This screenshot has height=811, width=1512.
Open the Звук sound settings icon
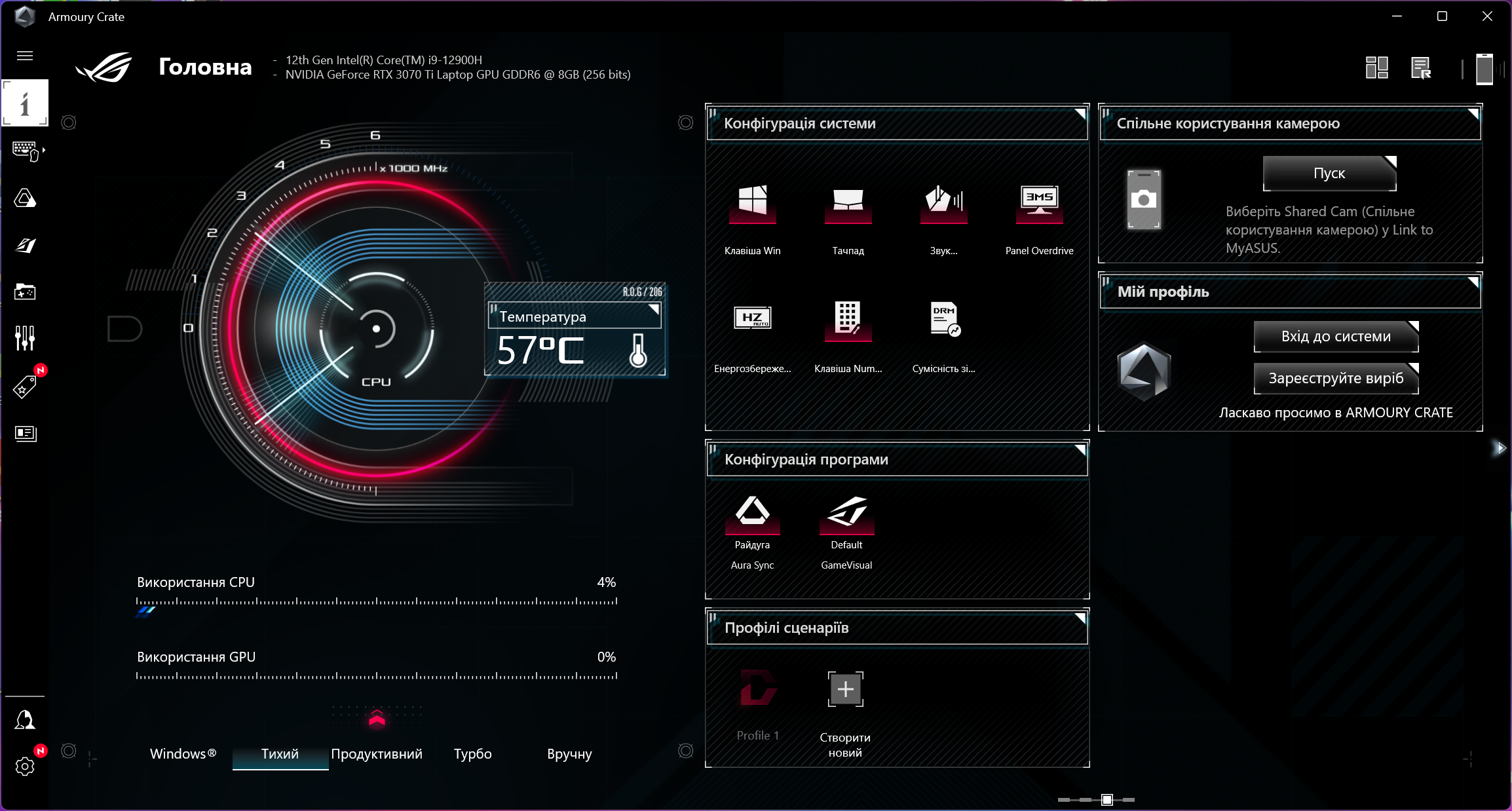(x=943, y=202)
